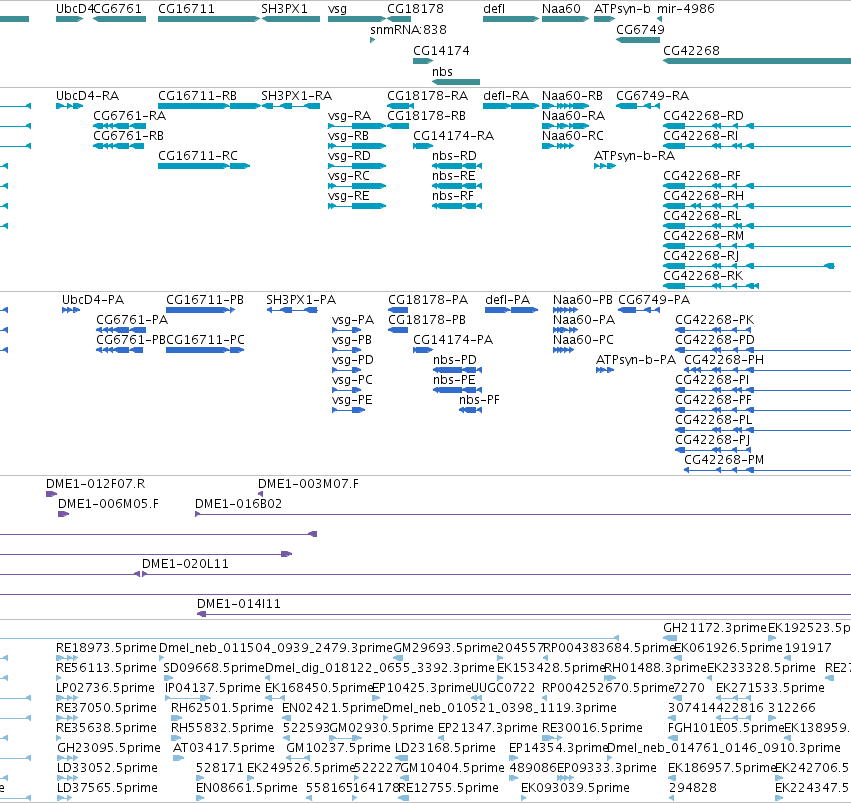This screenshot has height=803, width=851.
Task: Select the CG16711-RB transcript label
Action: [198, 96]
